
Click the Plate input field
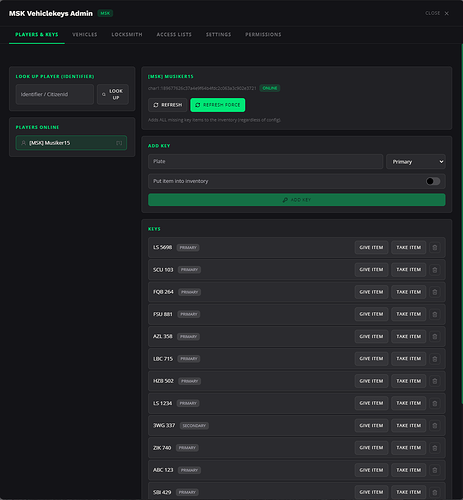tap(265, 161)
